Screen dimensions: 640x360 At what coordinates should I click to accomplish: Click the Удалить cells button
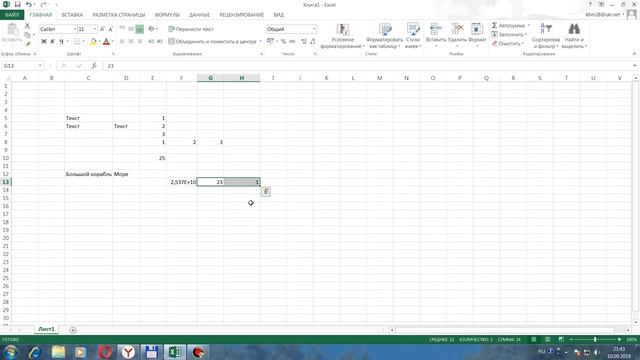[457, 35]
